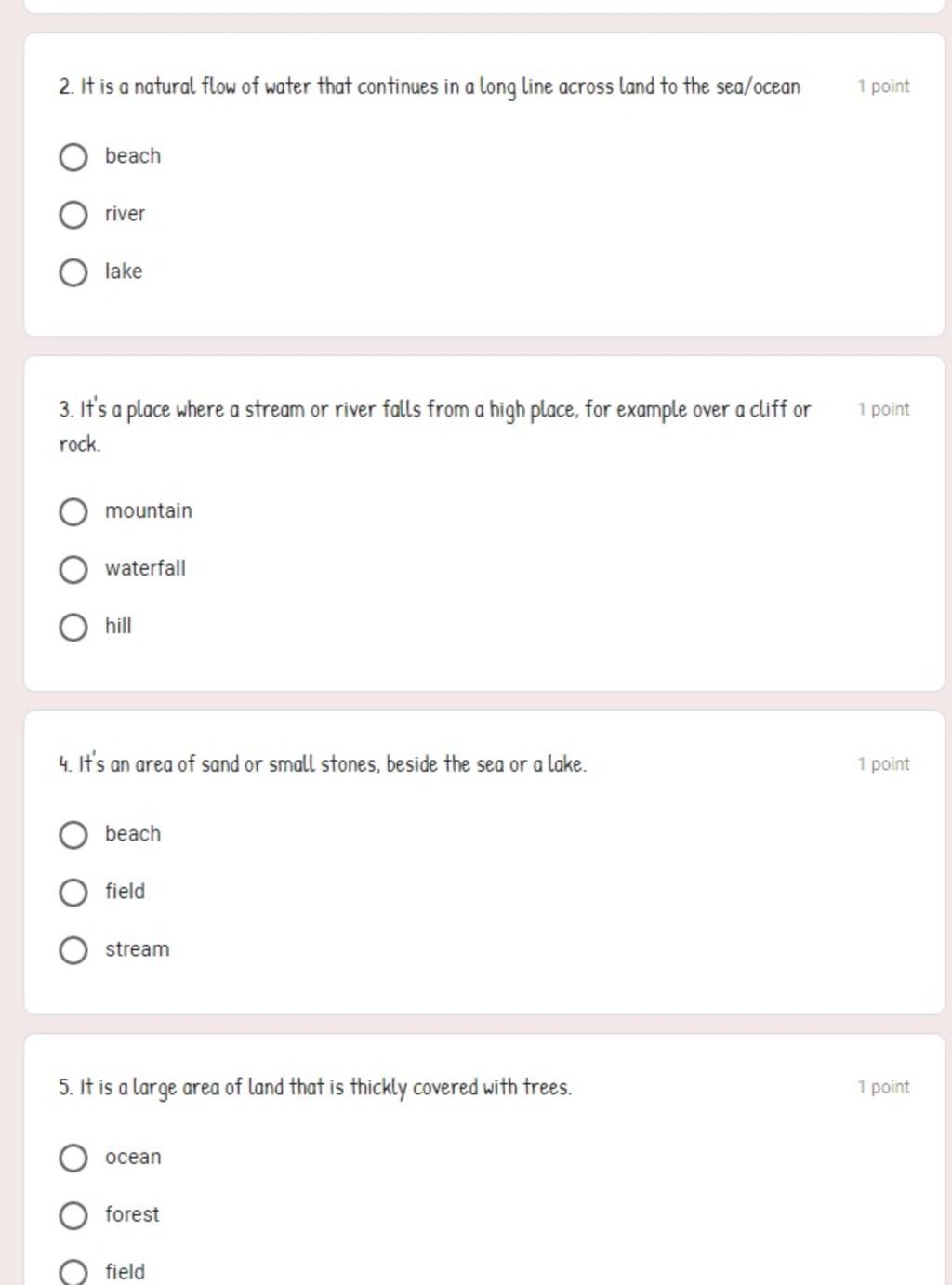Select 'beach' radio for question 2

(x=73, y=157)
